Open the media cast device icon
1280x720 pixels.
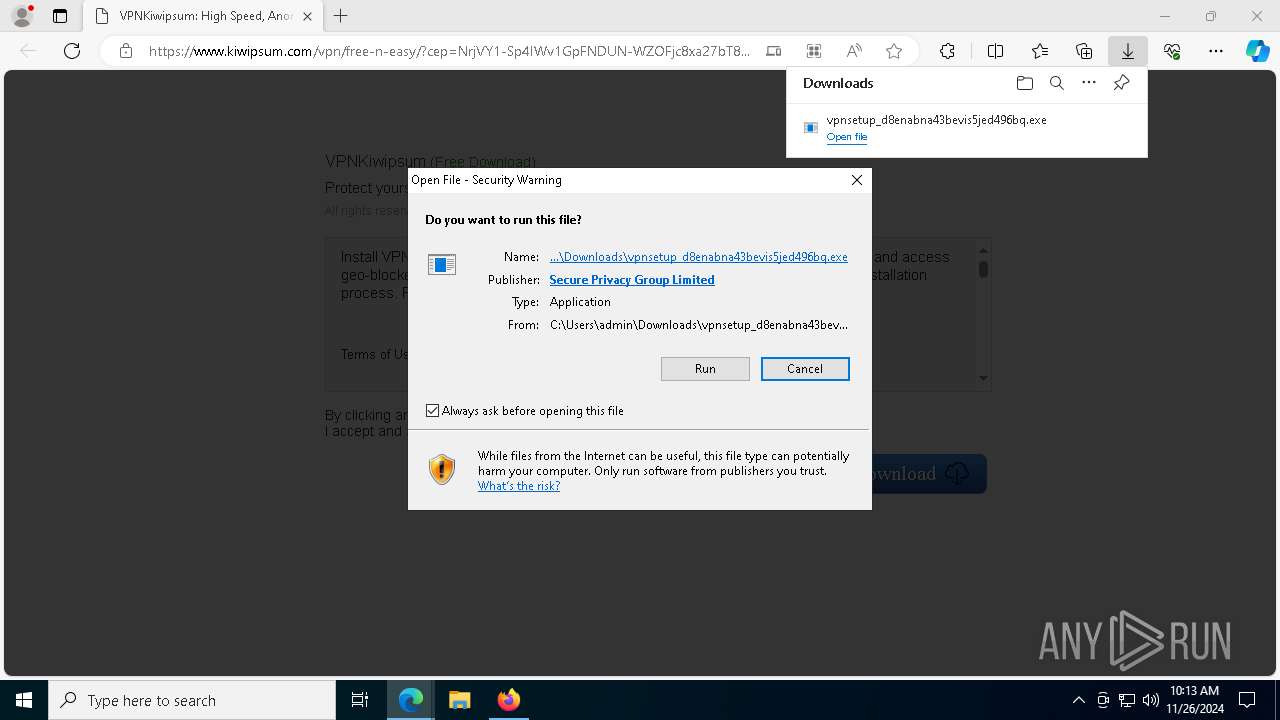tap(774, 51)
